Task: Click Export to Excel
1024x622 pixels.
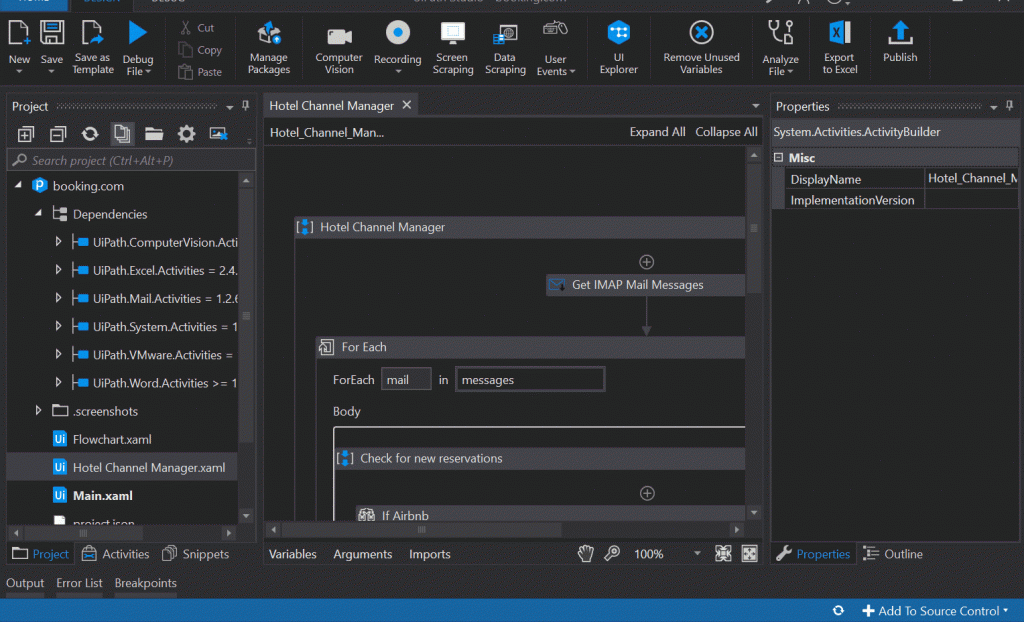Action: (x=839, y=47)
